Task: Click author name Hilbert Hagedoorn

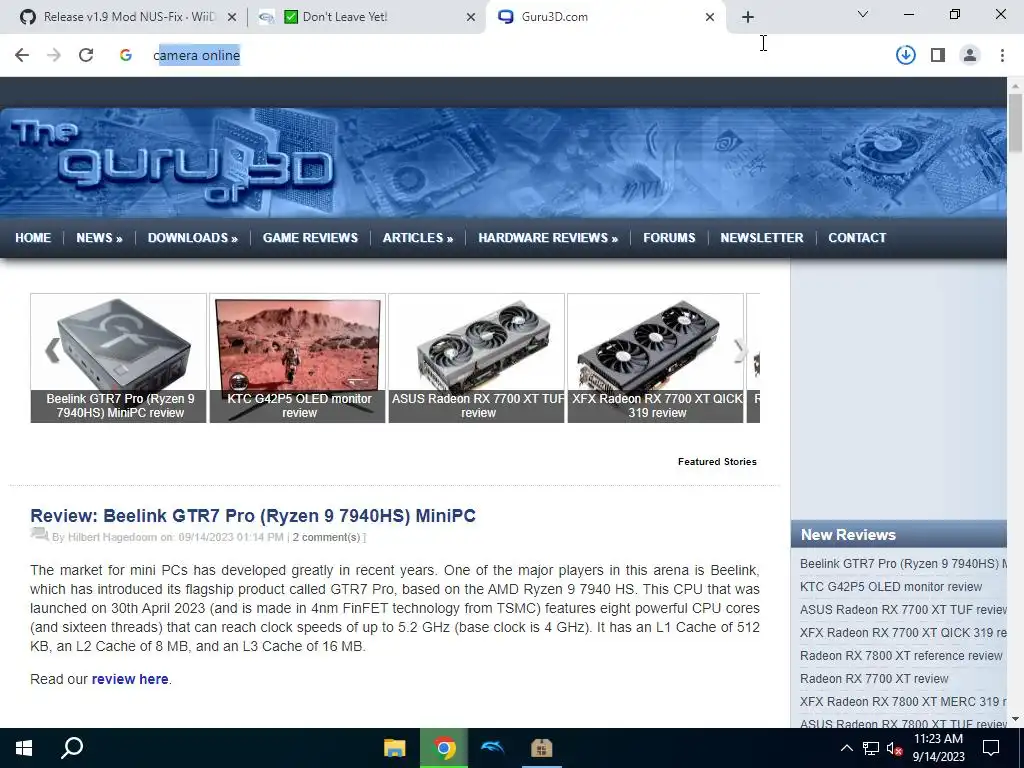Action: point(112,537)
